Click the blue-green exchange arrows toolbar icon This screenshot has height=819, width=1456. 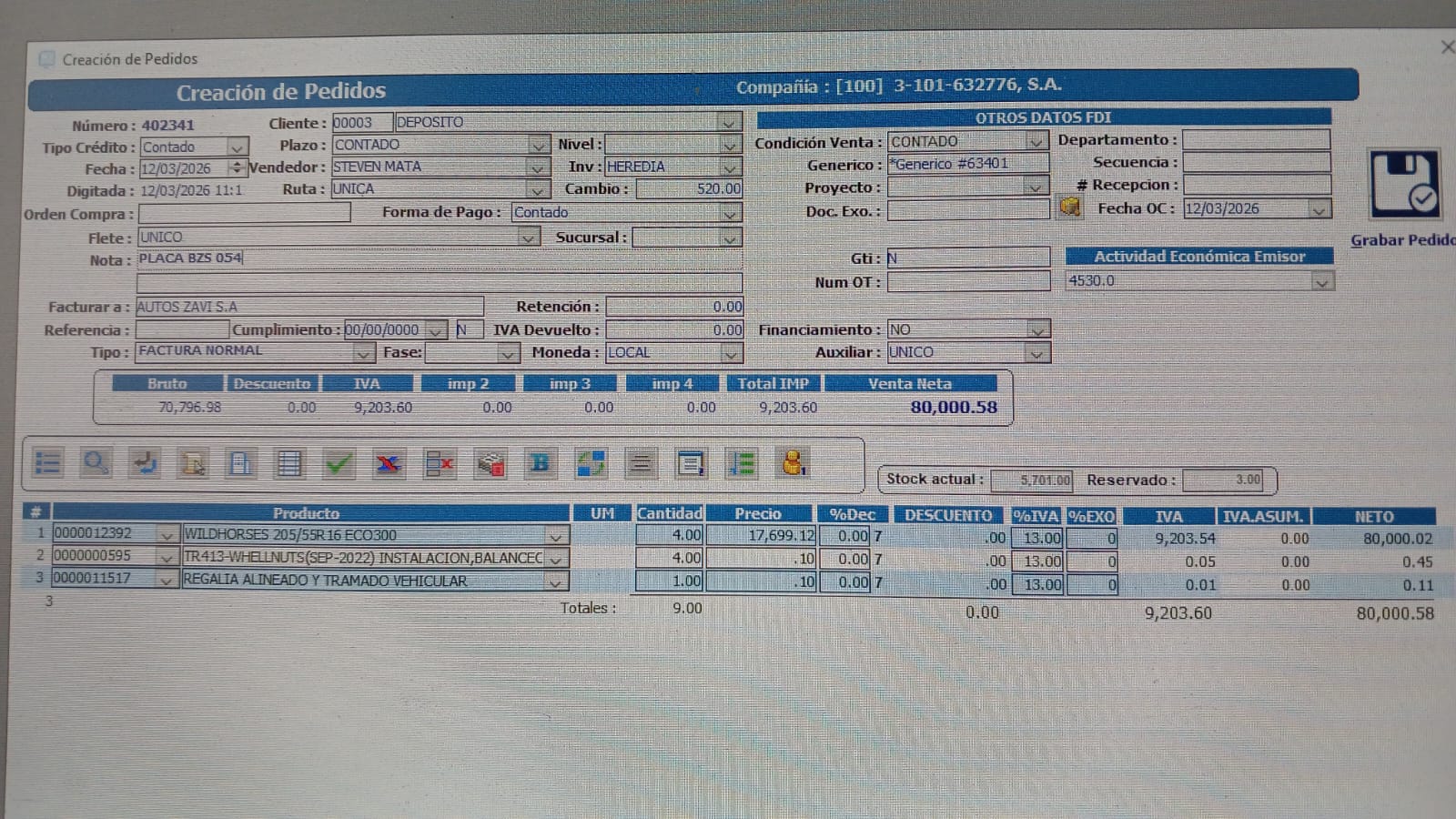(591, 463)
